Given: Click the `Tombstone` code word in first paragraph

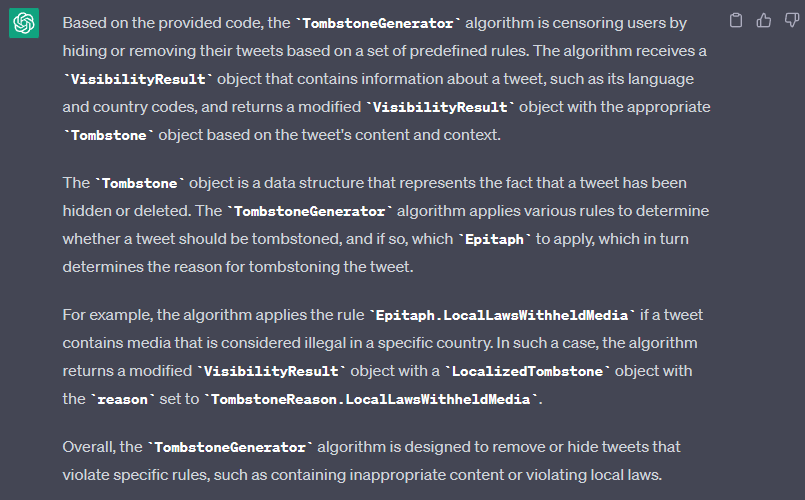Looking at the screenshot, I should [x=109, y=135].
